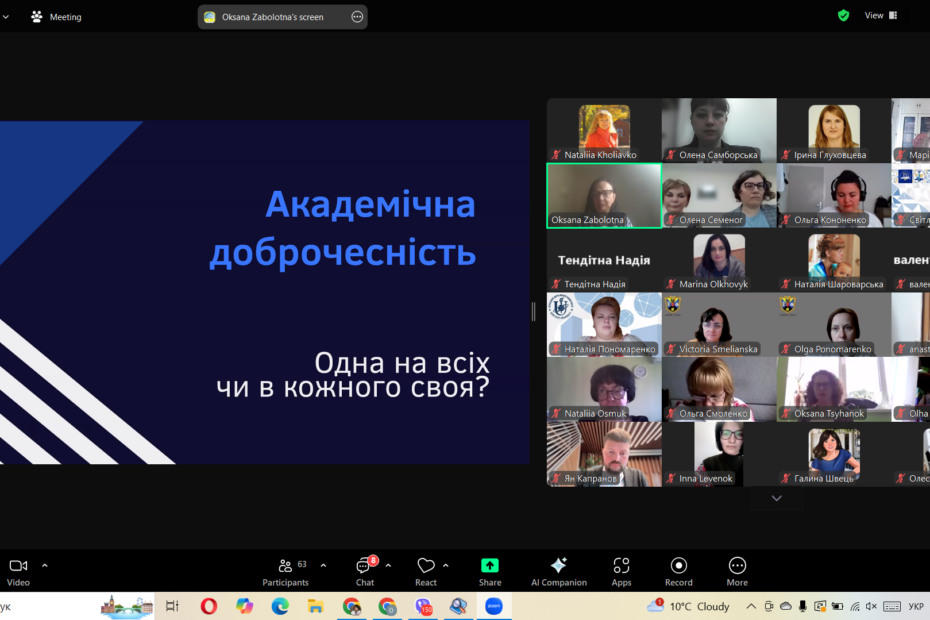
Task: Expand the arrow next to Chat
Action: 388,565
